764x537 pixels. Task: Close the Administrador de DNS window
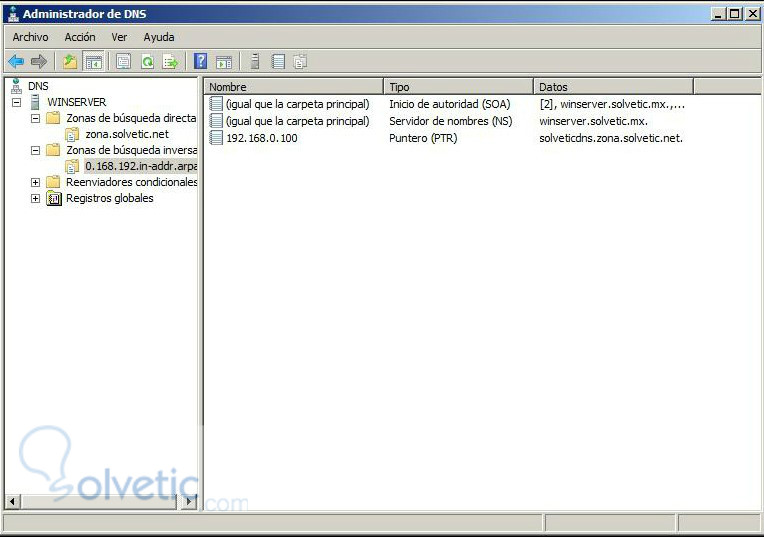click(x=752, y=14)
